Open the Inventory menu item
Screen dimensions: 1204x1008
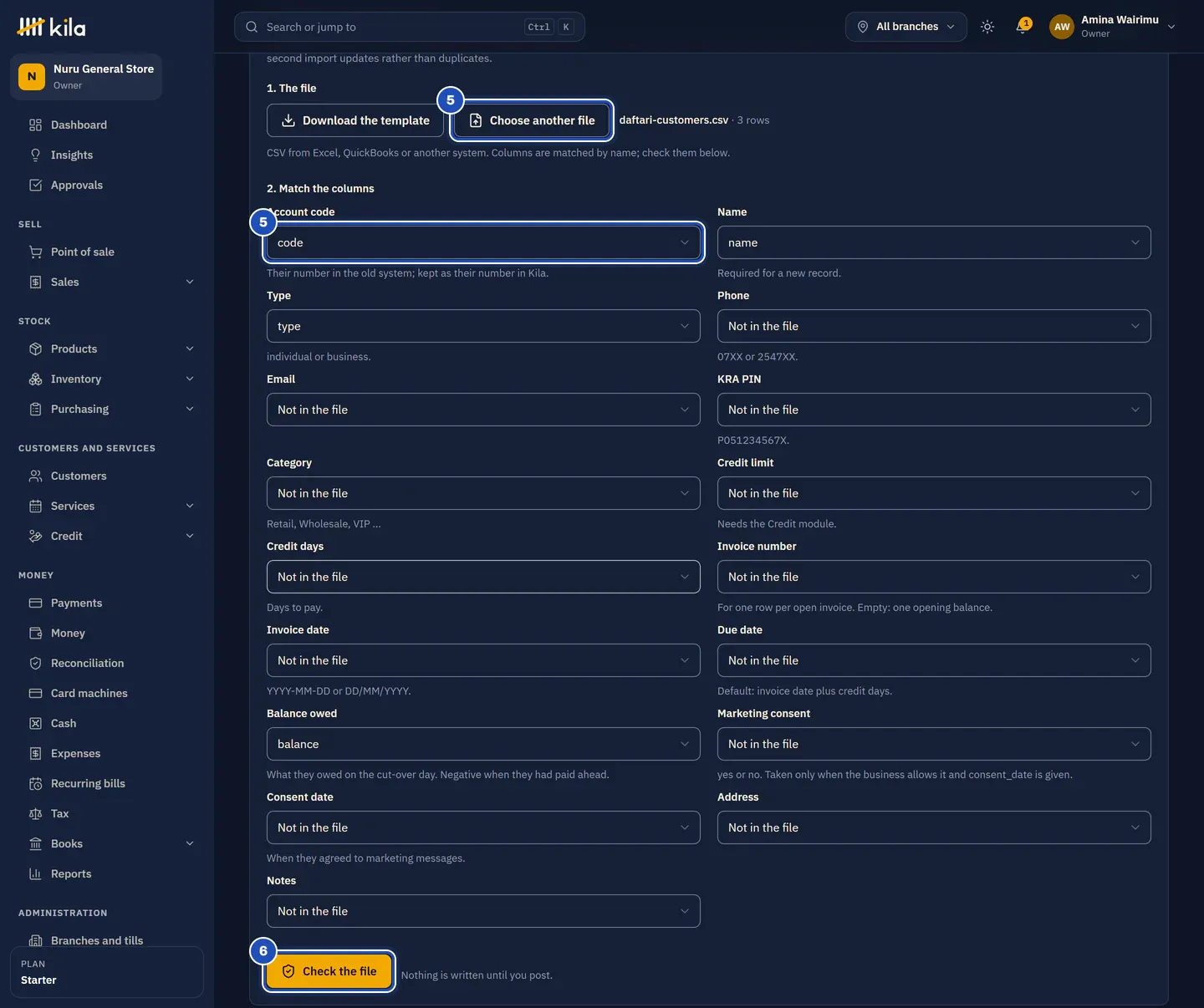(x=112, y=379)
